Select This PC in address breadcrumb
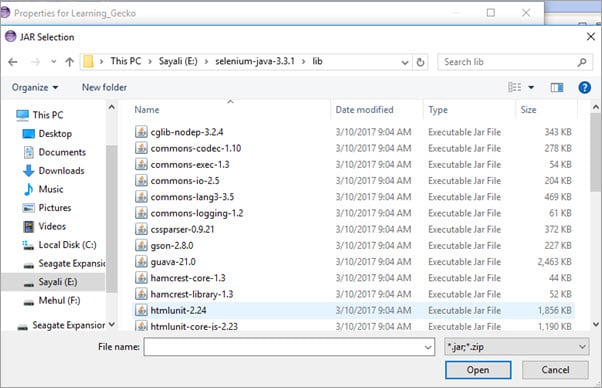The width and height of the screenshot is (602, 388). tap(126, 61)
